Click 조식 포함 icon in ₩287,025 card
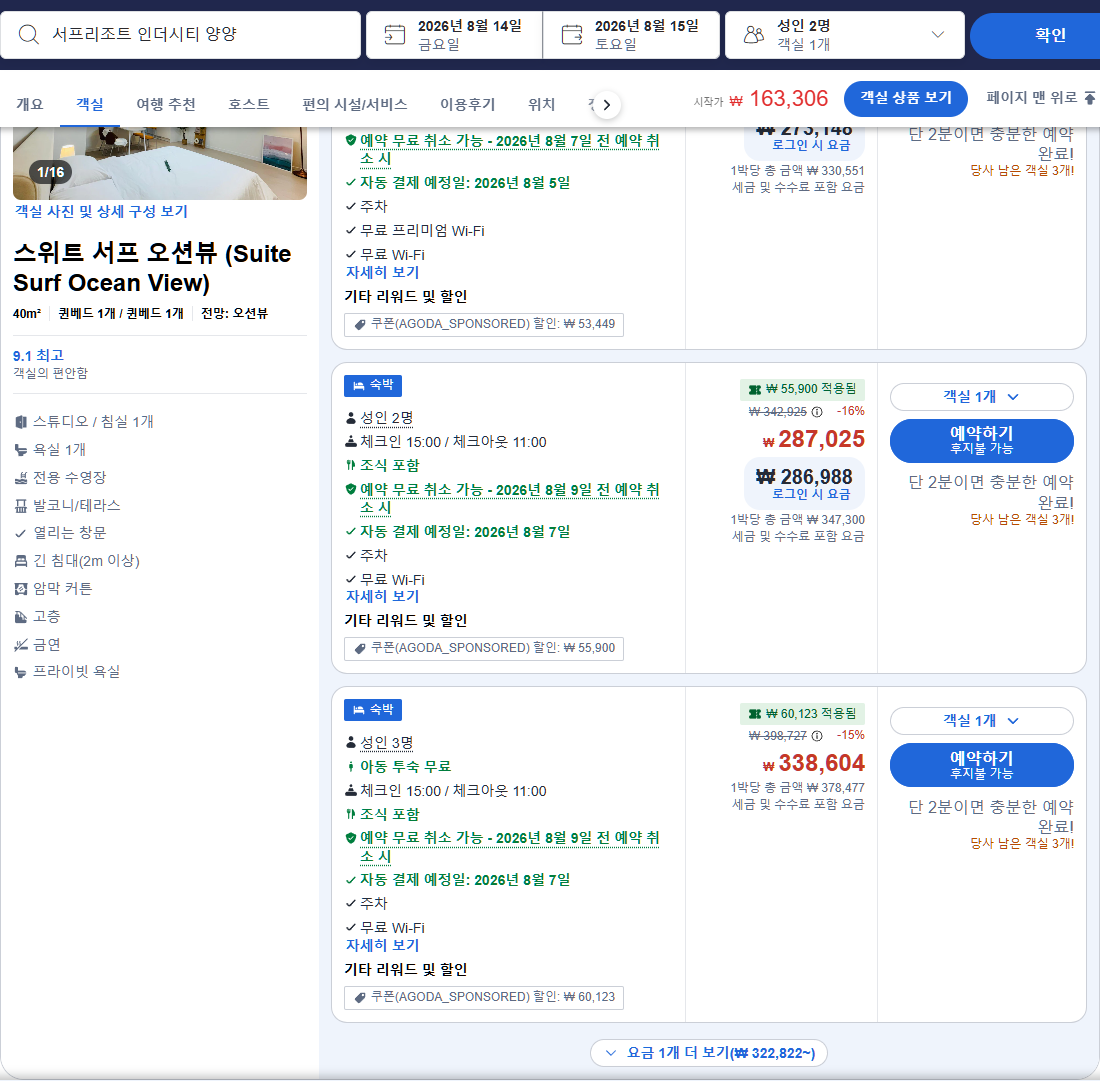 pos(350,465)
